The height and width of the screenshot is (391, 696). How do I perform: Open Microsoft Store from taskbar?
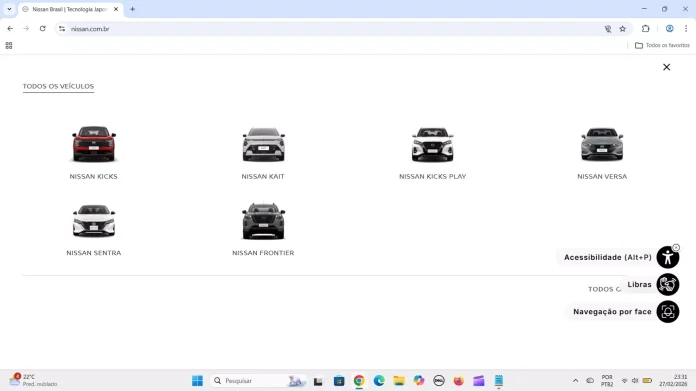tap(339, 381)
